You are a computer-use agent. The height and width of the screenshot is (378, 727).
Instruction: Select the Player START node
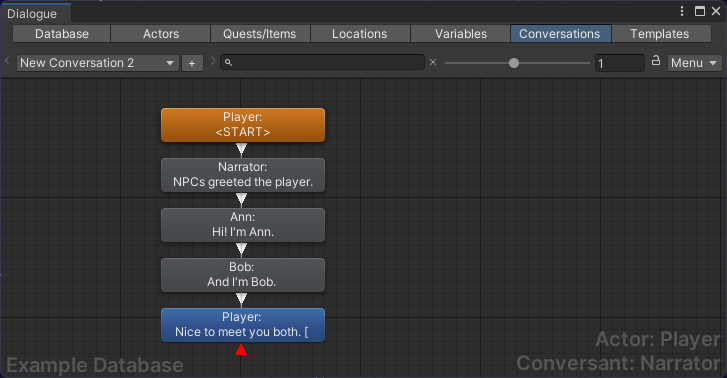click(242, 125)
